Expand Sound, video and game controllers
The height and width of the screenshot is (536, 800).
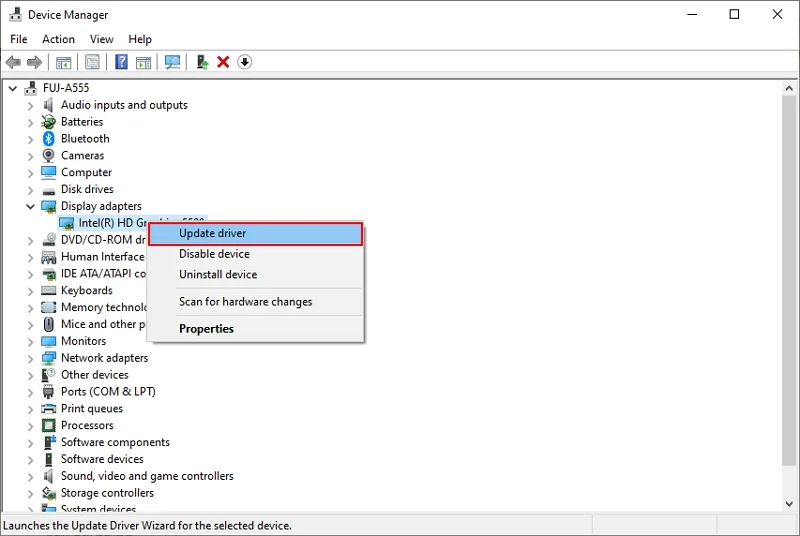pos(31,476)
